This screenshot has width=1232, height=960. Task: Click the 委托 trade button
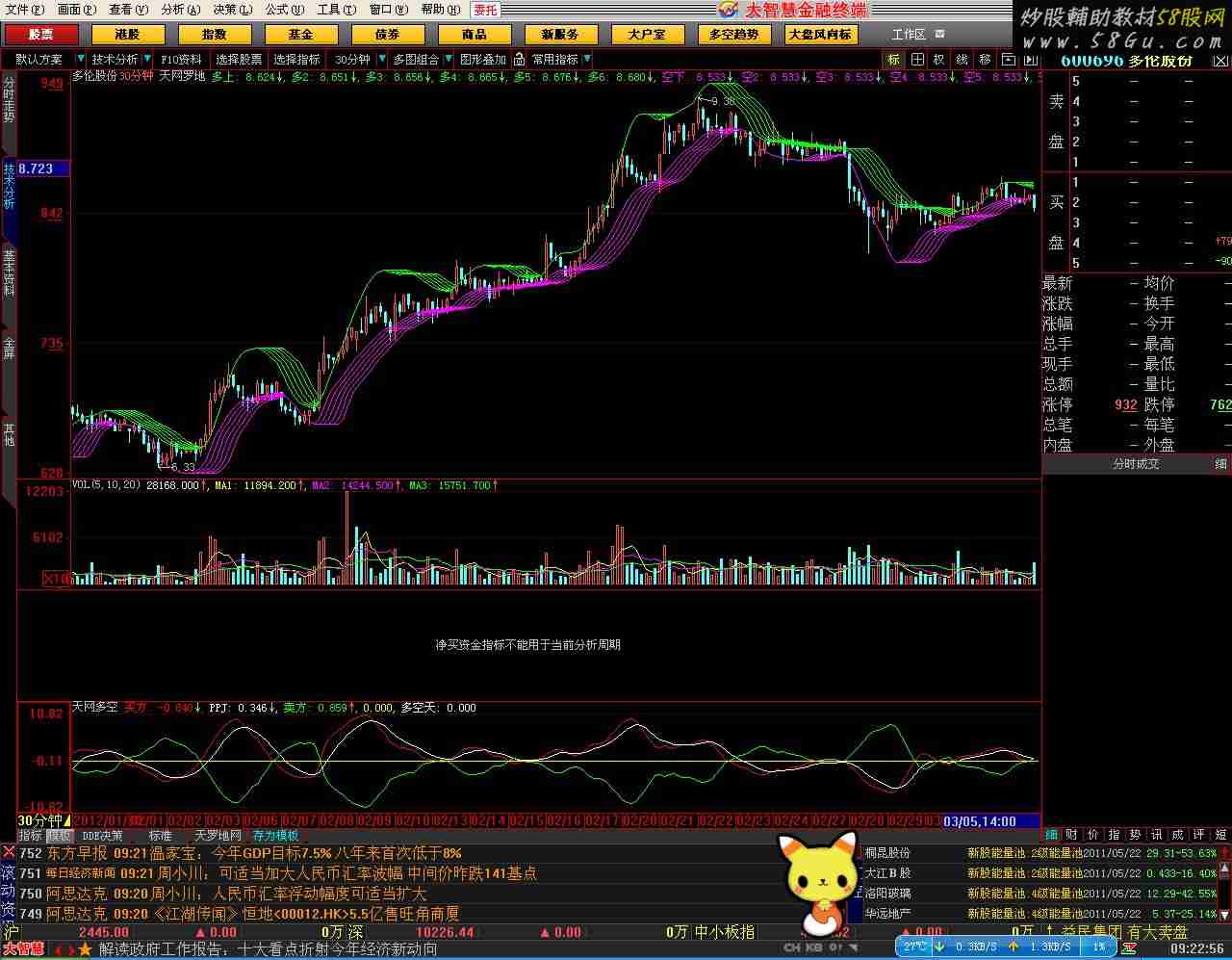click(485, 10)
